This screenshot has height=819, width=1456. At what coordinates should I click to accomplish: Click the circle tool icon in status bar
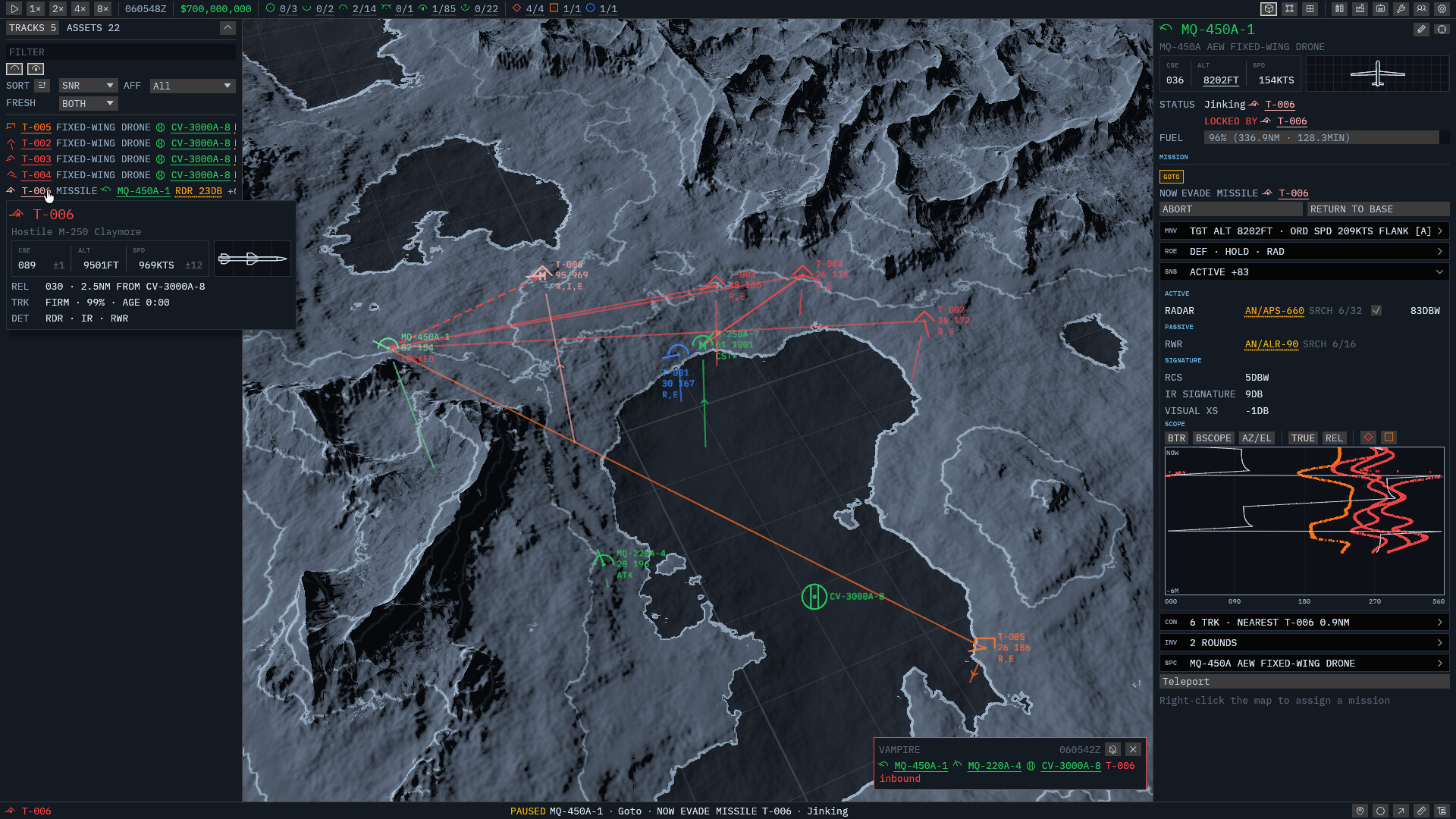click(x=1381, y=811)
